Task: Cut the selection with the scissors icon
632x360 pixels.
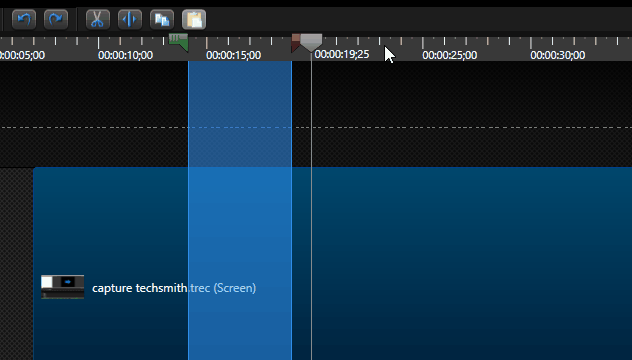Action: click(98, 19)
